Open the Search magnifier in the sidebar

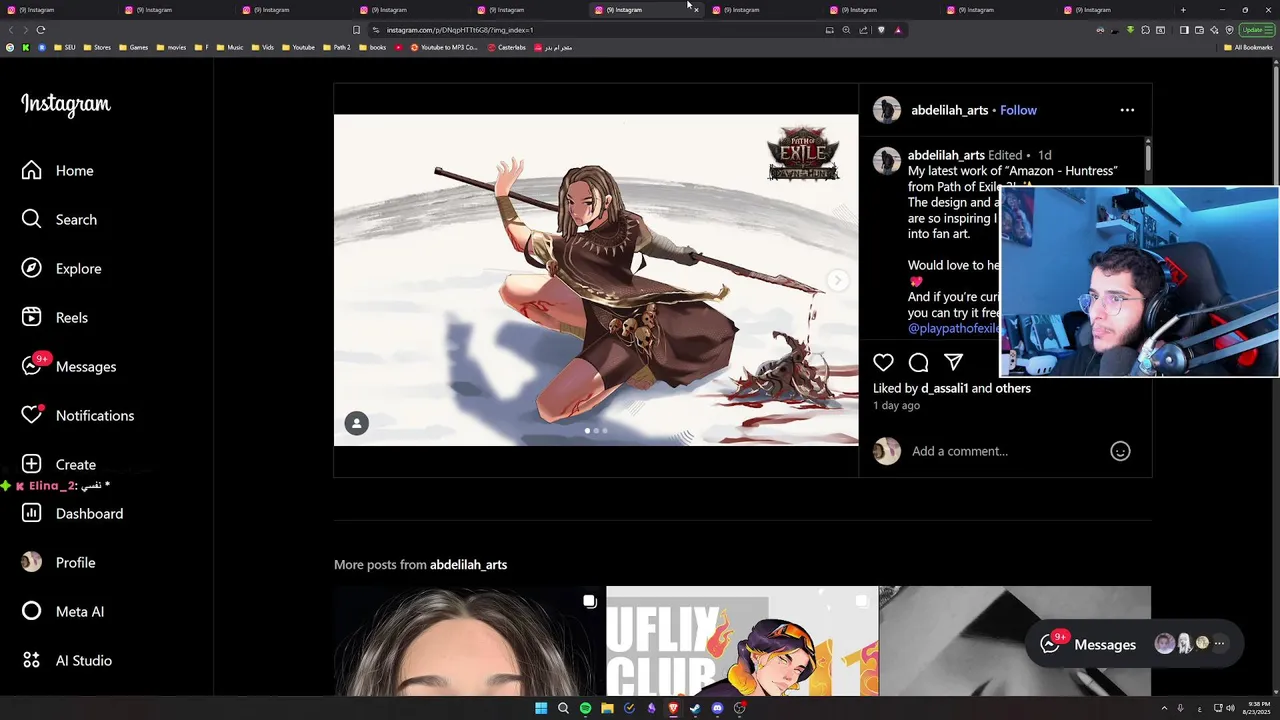[32, 220]
